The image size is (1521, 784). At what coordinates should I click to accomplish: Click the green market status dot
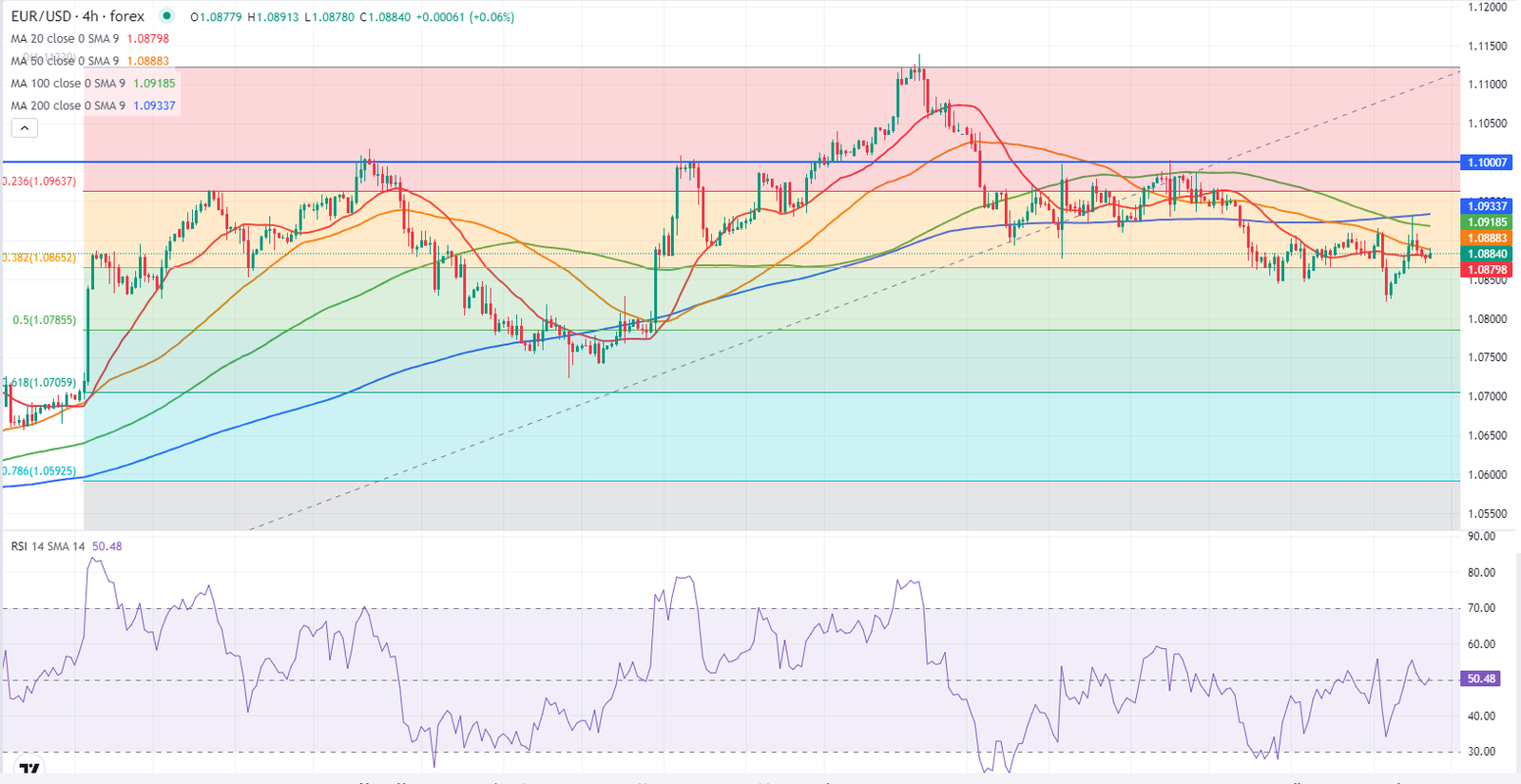(167, 16)
